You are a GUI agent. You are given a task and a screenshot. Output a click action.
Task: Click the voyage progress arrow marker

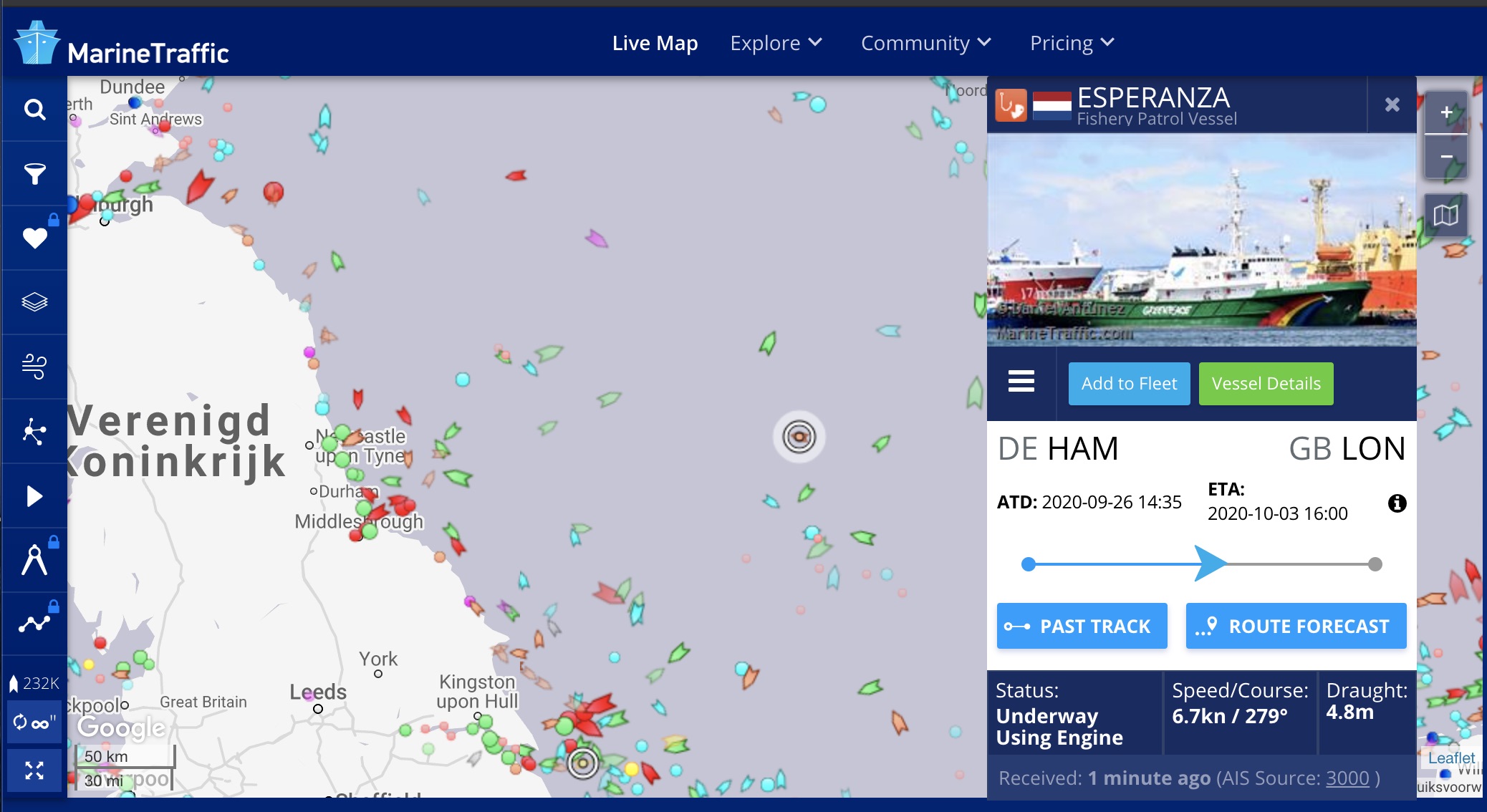[x=1211, y=564]
